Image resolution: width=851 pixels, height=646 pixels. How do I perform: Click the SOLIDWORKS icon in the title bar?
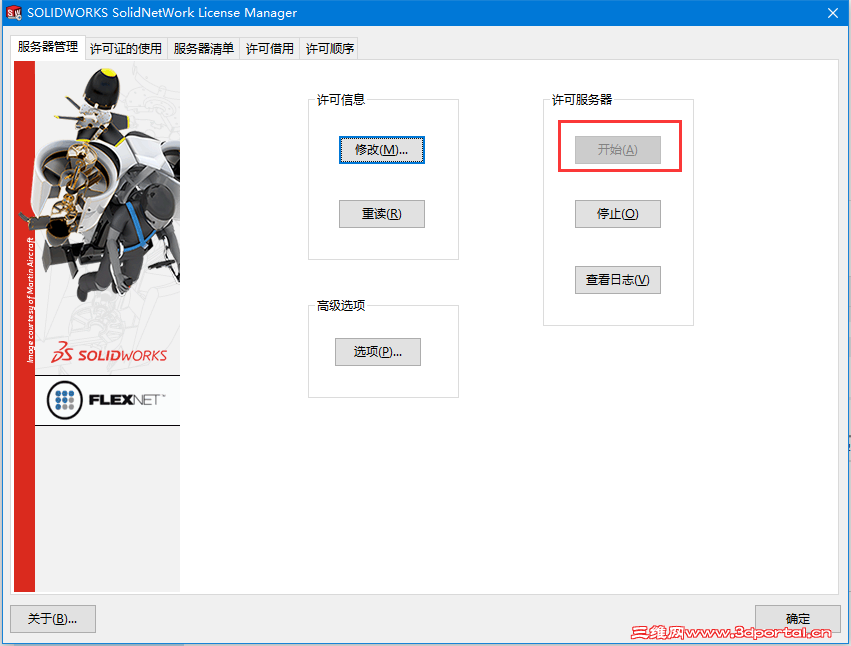(x=14, y=12)
